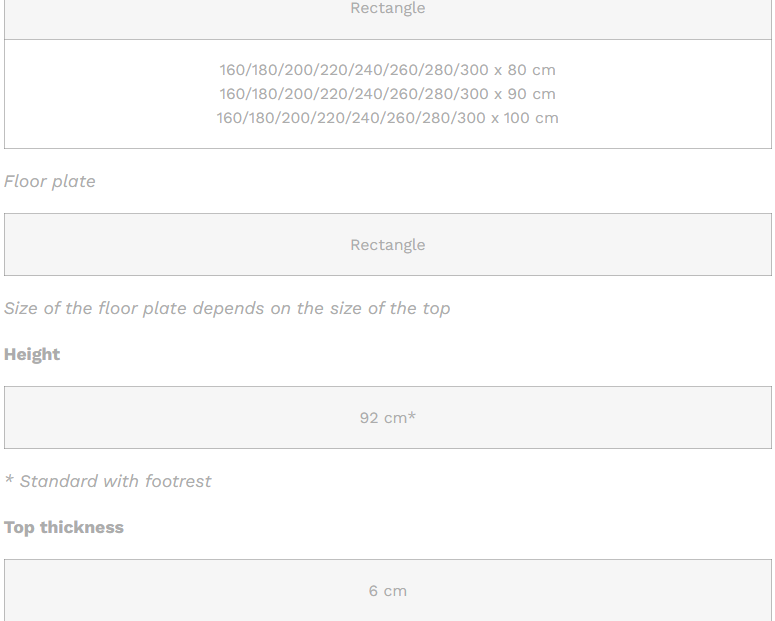The height and width of the screenshot is (621, 775).
Task: Click the Top thickness heading
Action: [x=64, y=527]
